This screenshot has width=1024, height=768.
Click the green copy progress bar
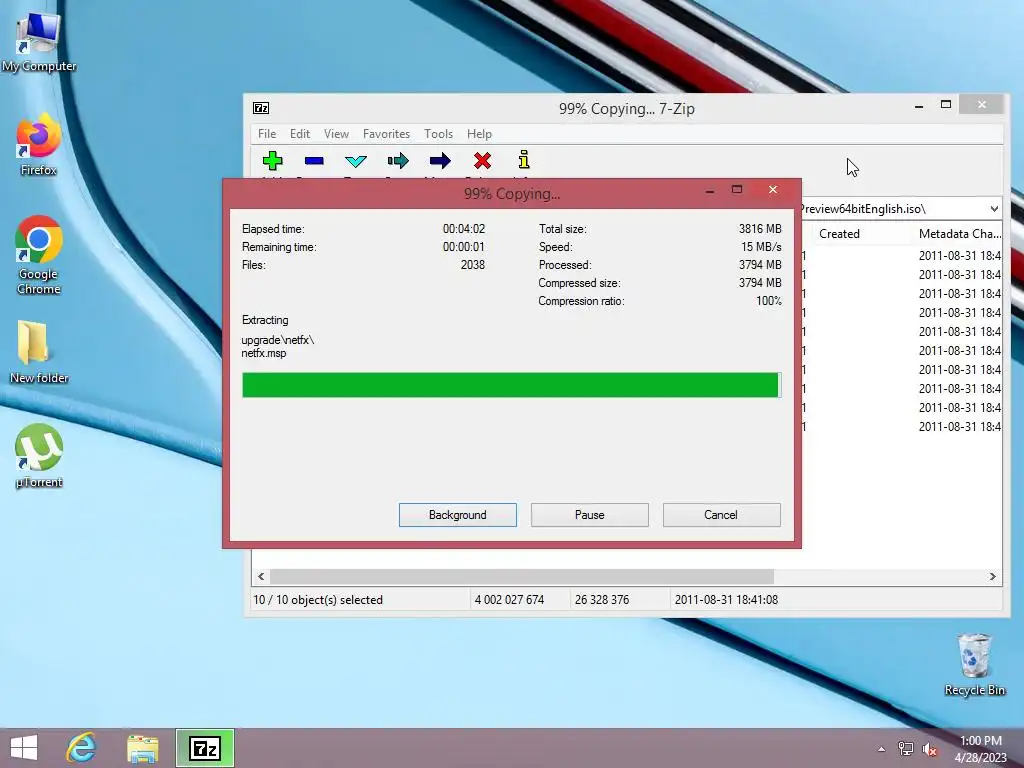(511, 385)
